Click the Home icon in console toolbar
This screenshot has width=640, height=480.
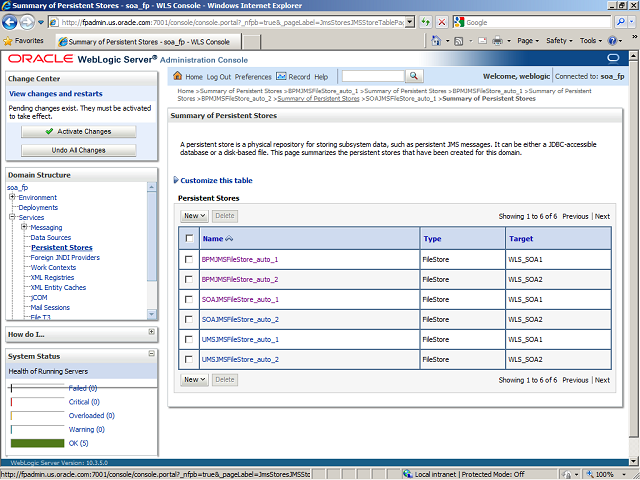click(179, 77)
